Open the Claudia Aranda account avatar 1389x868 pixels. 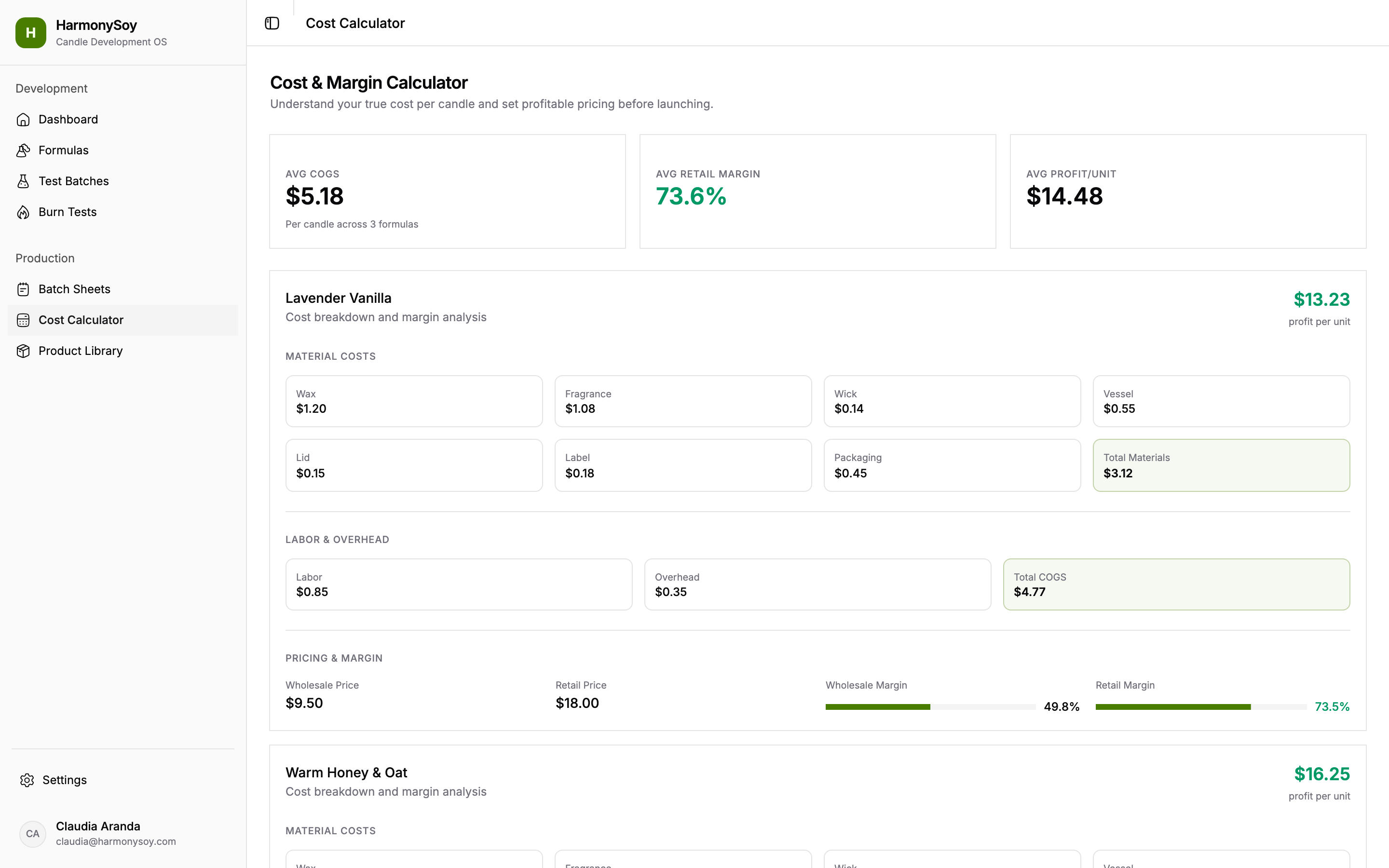33,834
